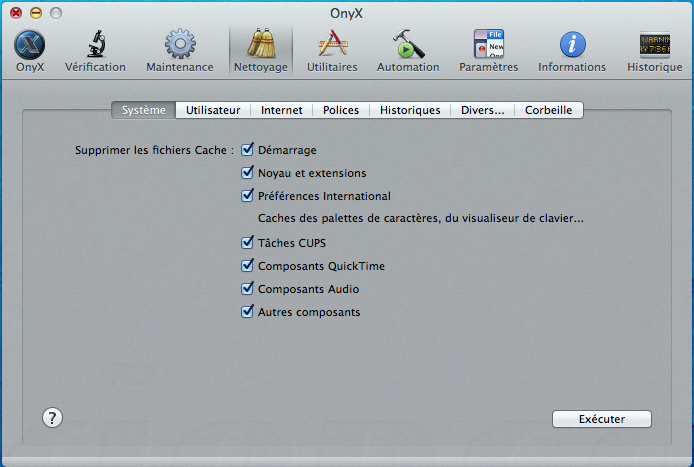
Task: Click the OnyX window title
Action: point(347,13)
